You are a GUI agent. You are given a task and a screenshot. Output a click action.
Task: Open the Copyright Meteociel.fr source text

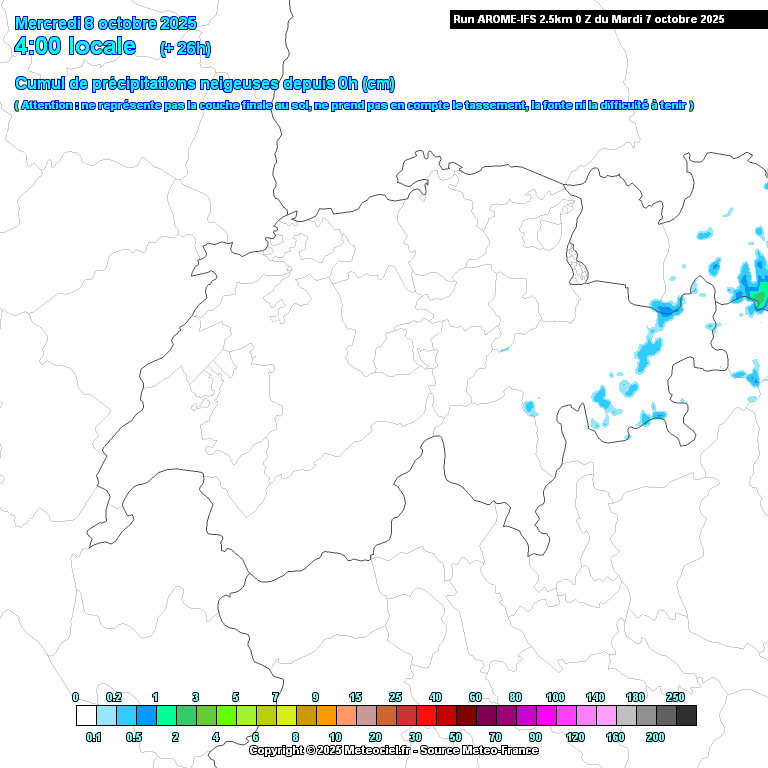coord(393,750)
